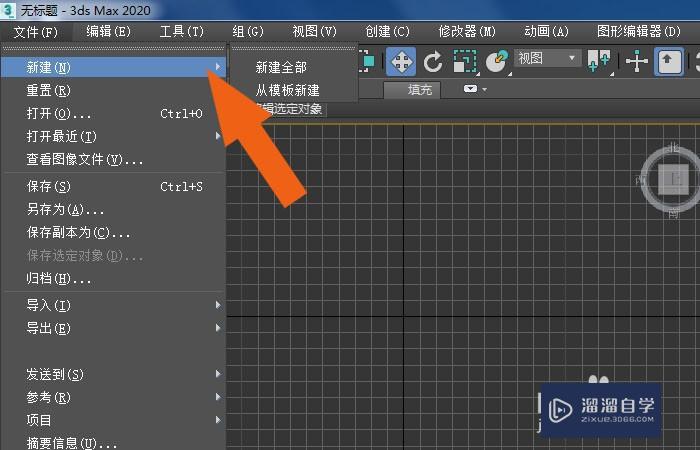Screen dimensions: 700x450
Task: Expand the 发送到(S) submenu arrow
Action: [217, 374]
